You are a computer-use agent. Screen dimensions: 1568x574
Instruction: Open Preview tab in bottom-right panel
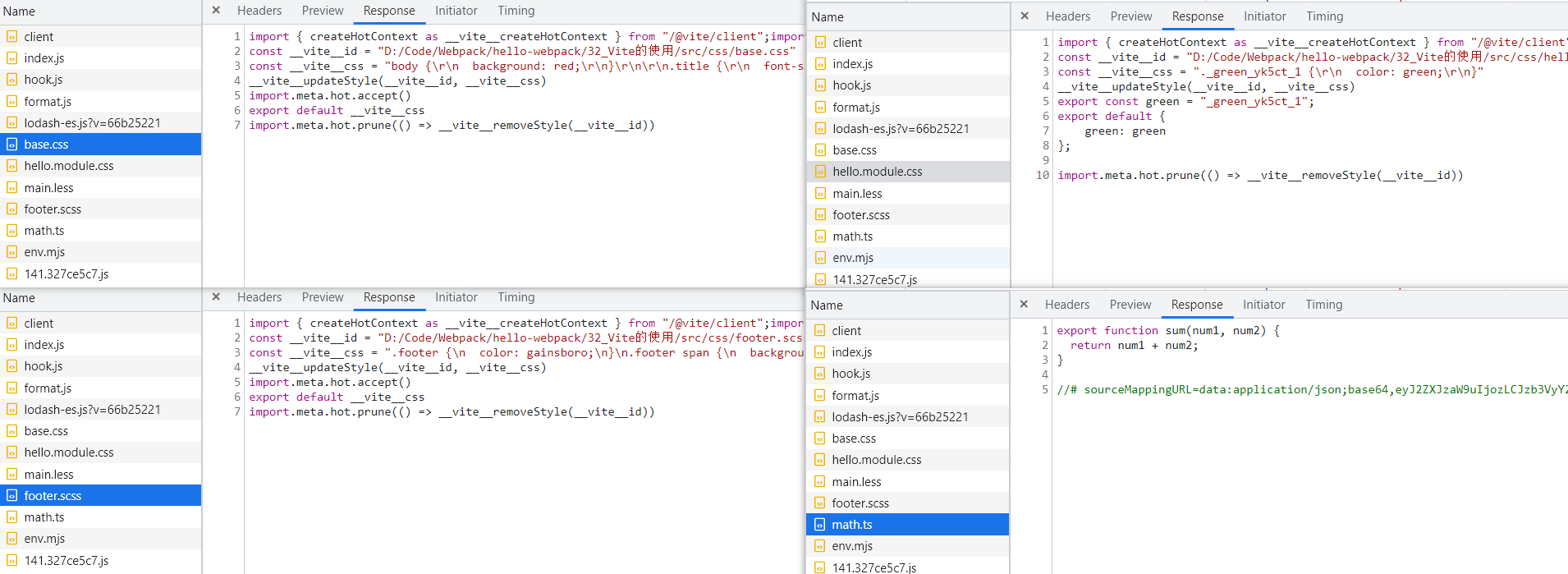pyautogui.click(x=1130, y=305)
